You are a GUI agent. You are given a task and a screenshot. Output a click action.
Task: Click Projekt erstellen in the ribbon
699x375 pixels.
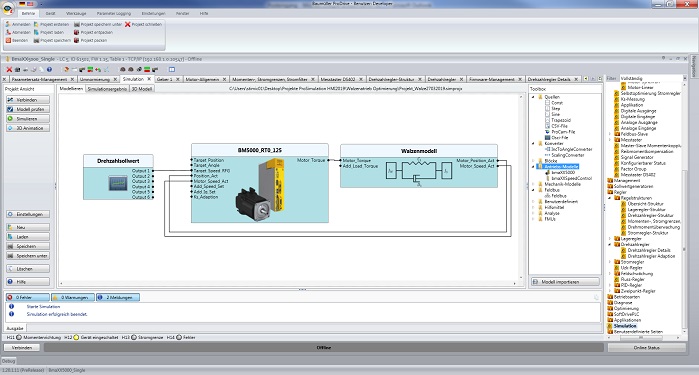click(51, 25)
